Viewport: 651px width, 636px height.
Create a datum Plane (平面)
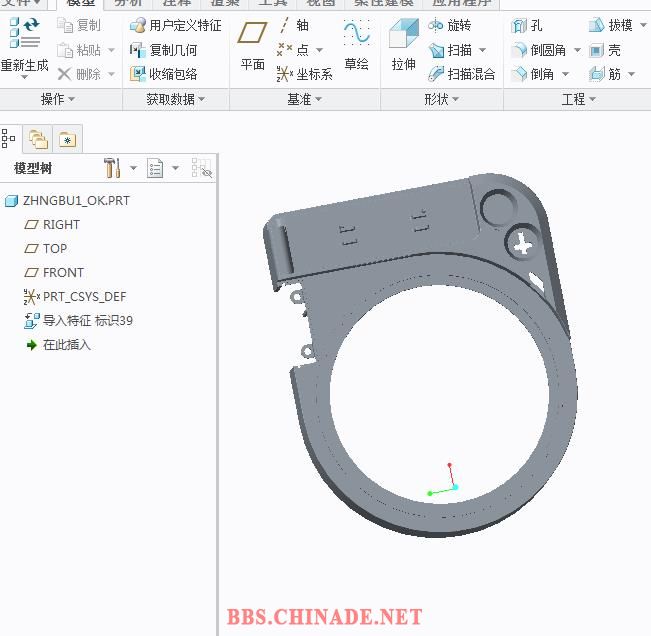(x=252, y=46)
